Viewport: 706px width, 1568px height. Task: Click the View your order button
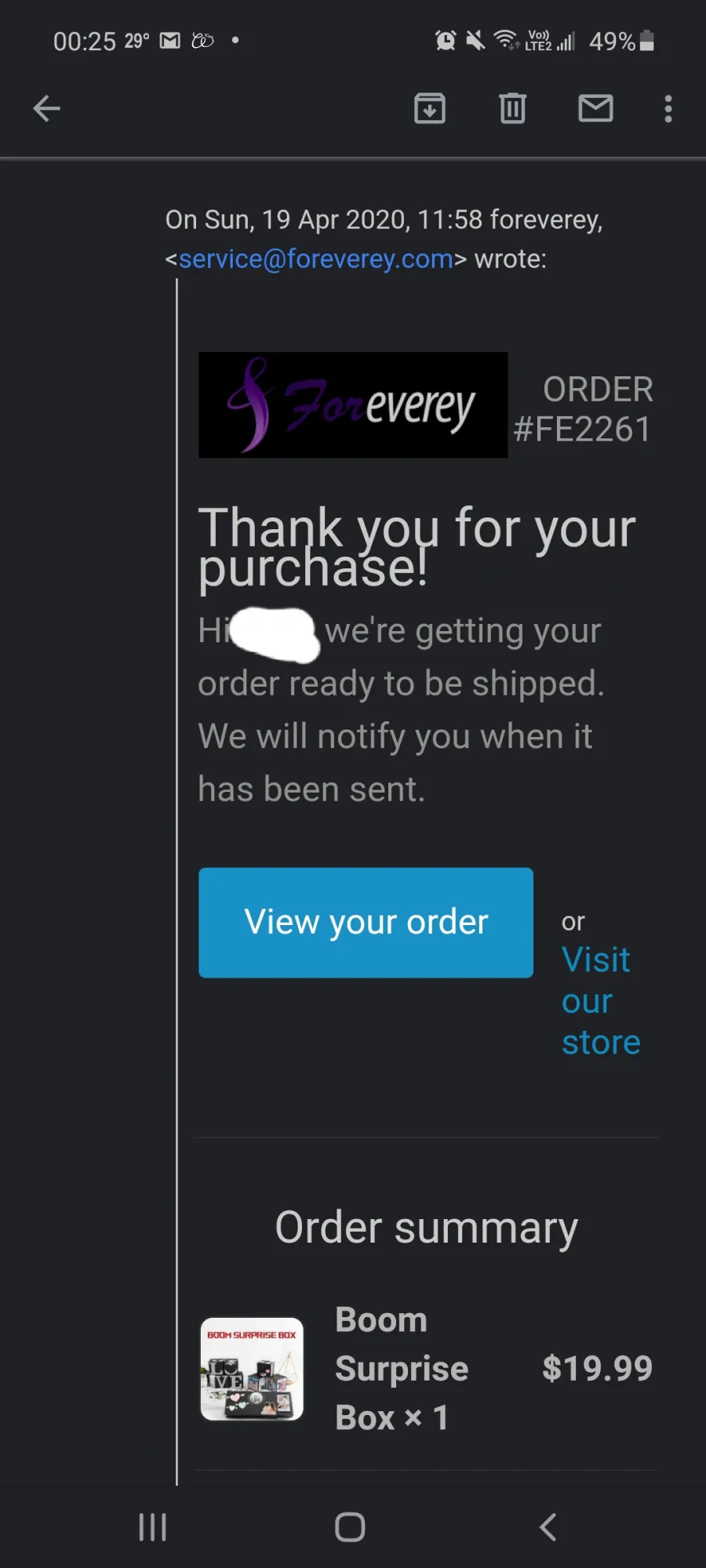coord(366,922)
